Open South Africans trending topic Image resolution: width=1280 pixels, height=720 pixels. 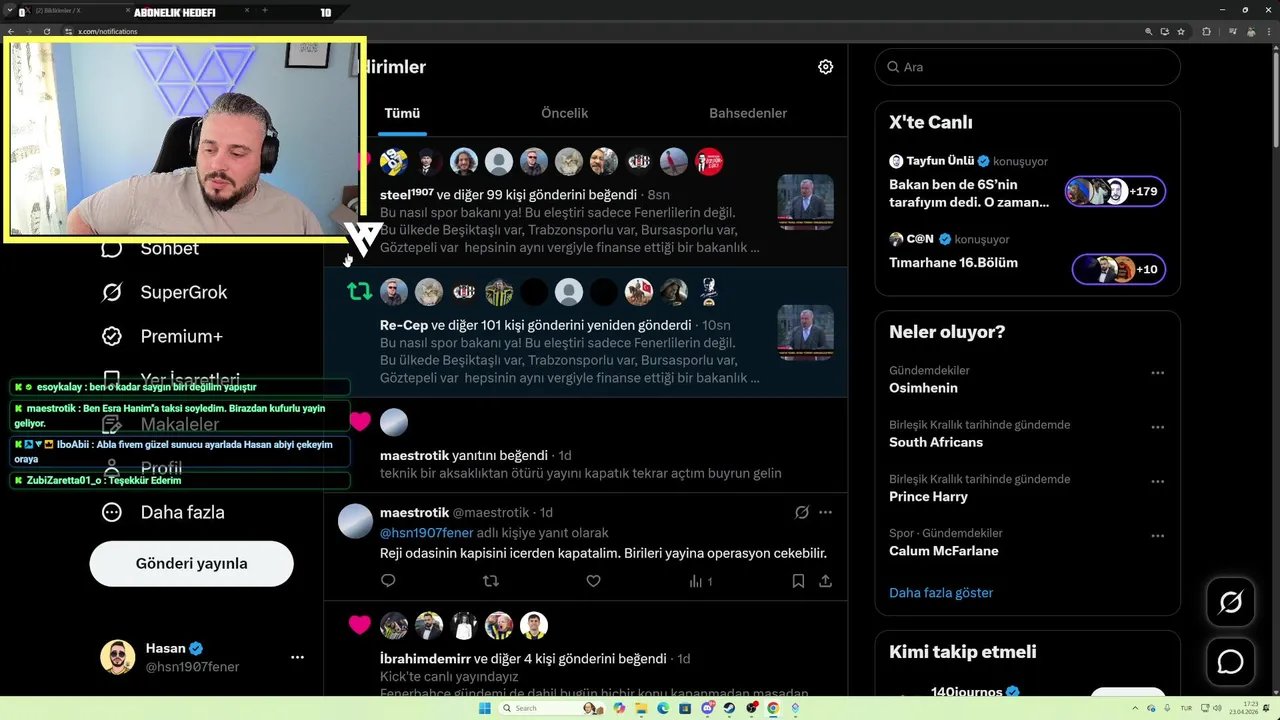936,442
